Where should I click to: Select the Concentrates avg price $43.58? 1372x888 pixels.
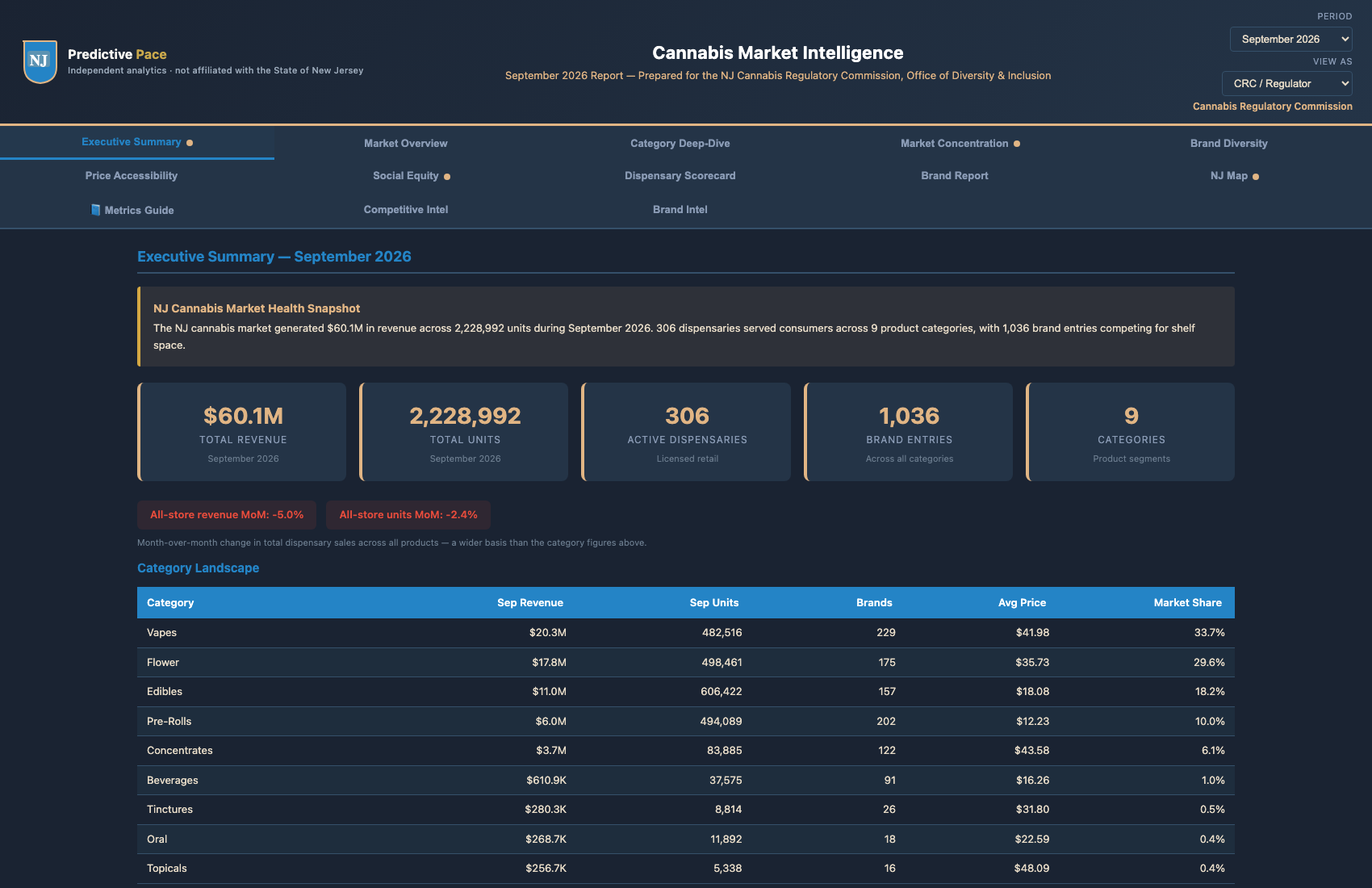point(1031,750)
